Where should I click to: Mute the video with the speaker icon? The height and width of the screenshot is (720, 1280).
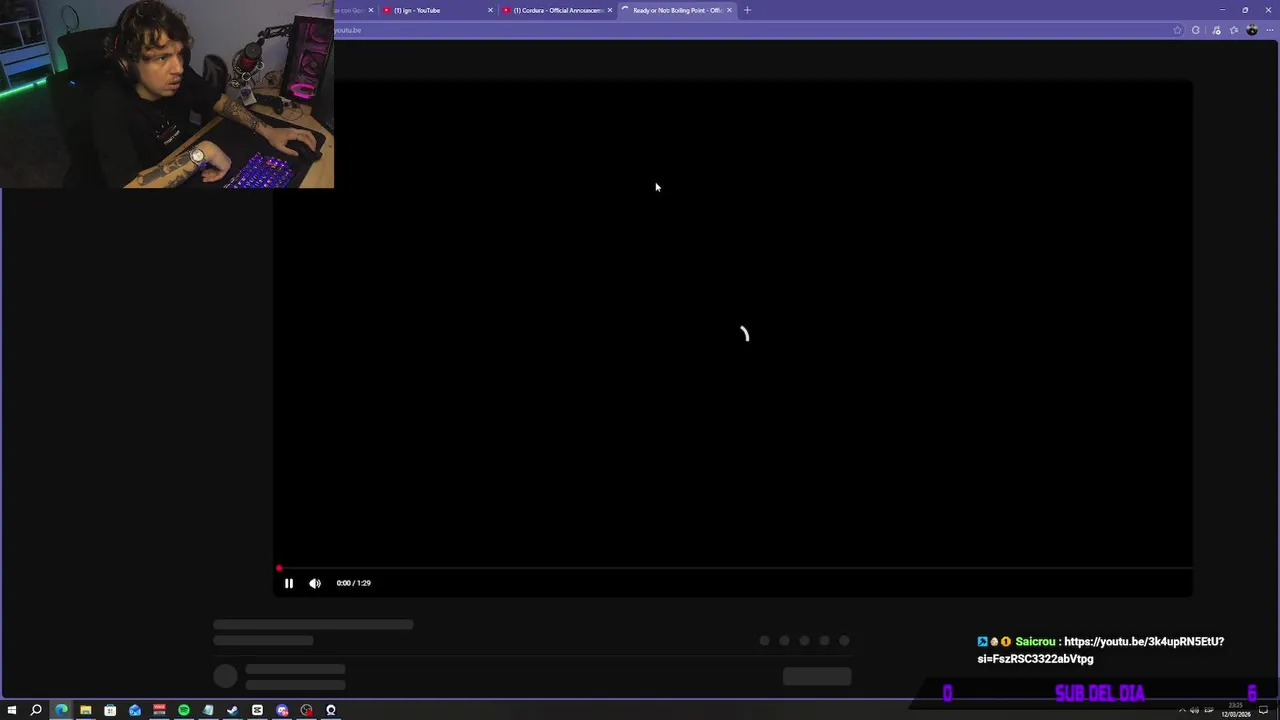[x=315, y=583]
